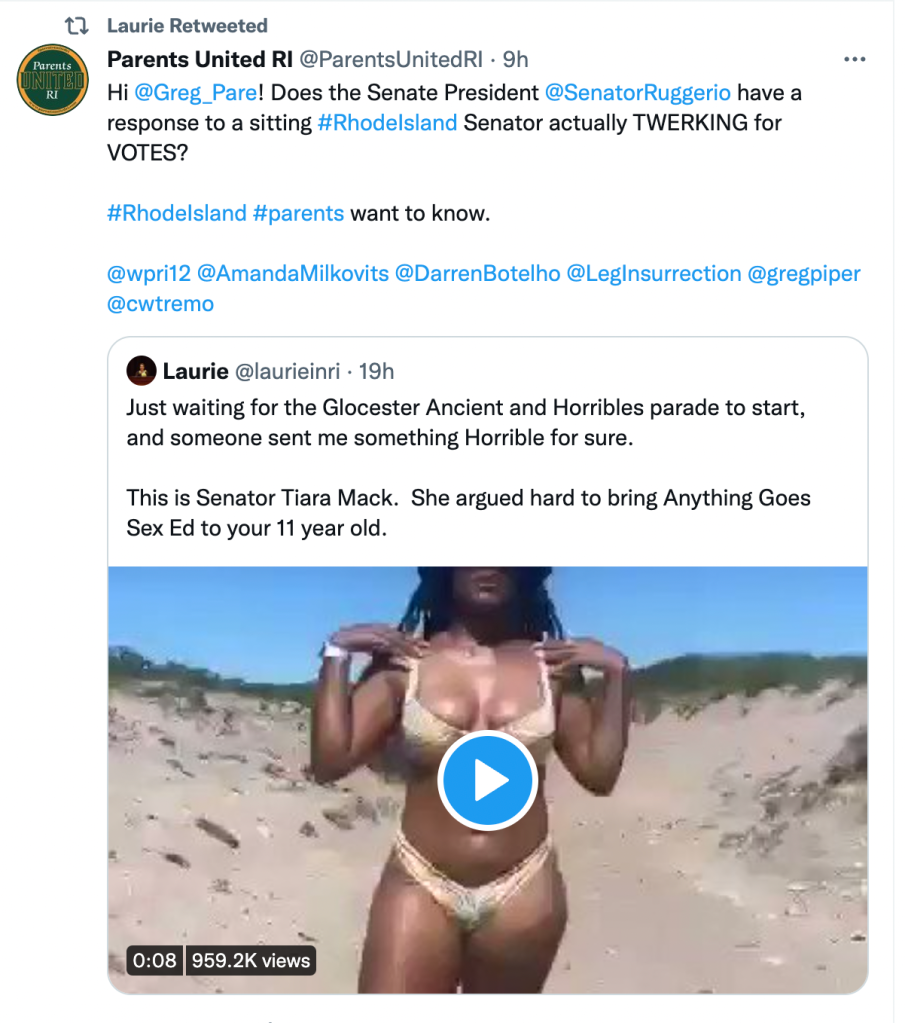
Task: Open the Laurie Retweeted label
Action: coord(187,25)
